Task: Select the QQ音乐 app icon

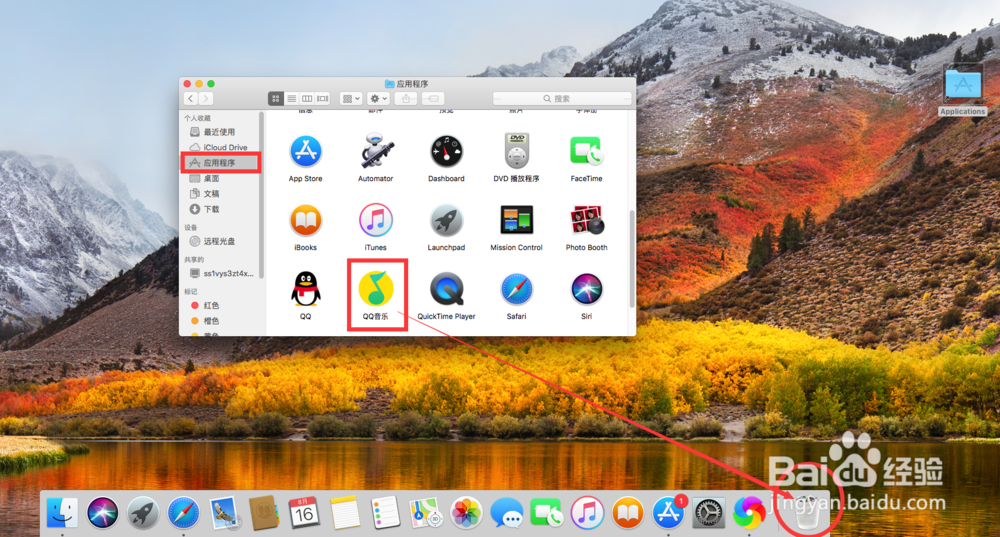Action: click(x=376, y=289)
